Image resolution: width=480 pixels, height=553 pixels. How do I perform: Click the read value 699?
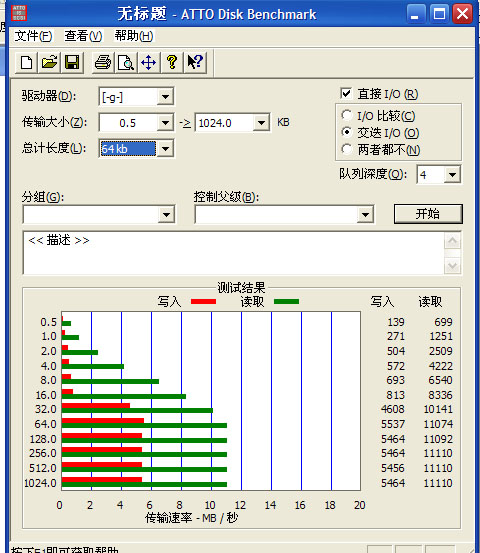click(443, 322)
